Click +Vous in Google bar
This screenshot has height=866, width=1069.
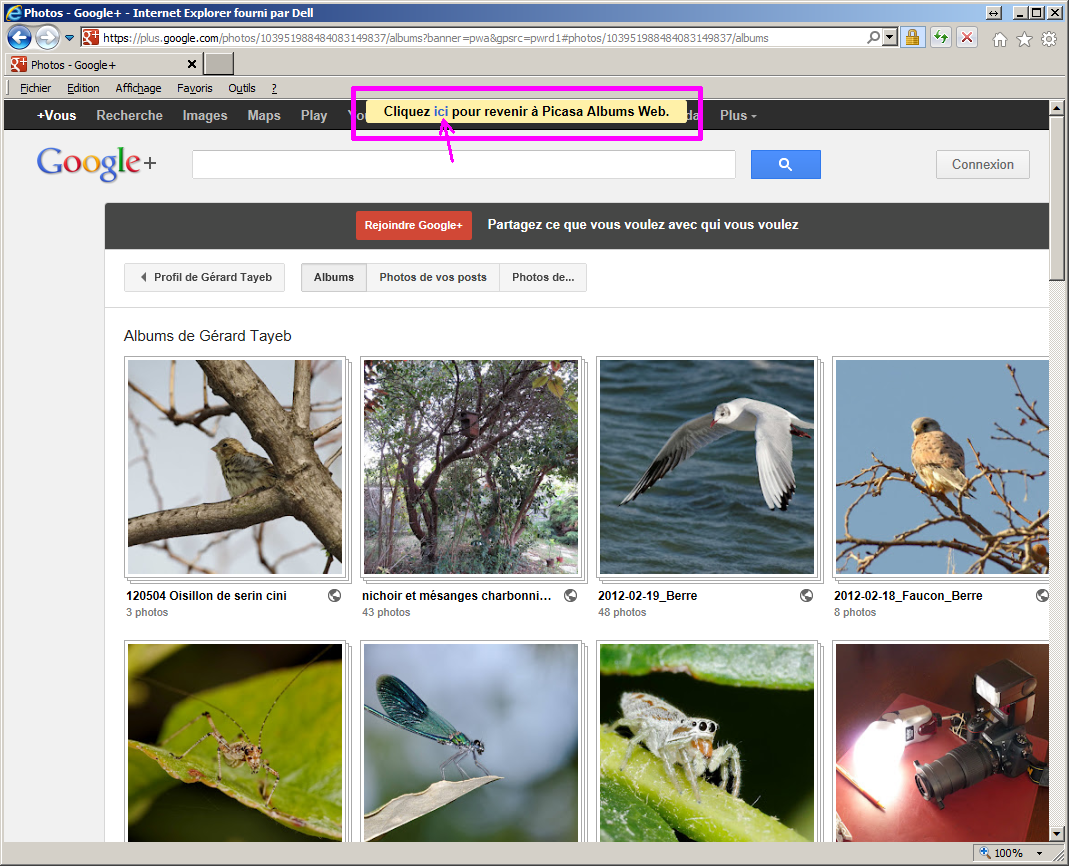(57, 115)
